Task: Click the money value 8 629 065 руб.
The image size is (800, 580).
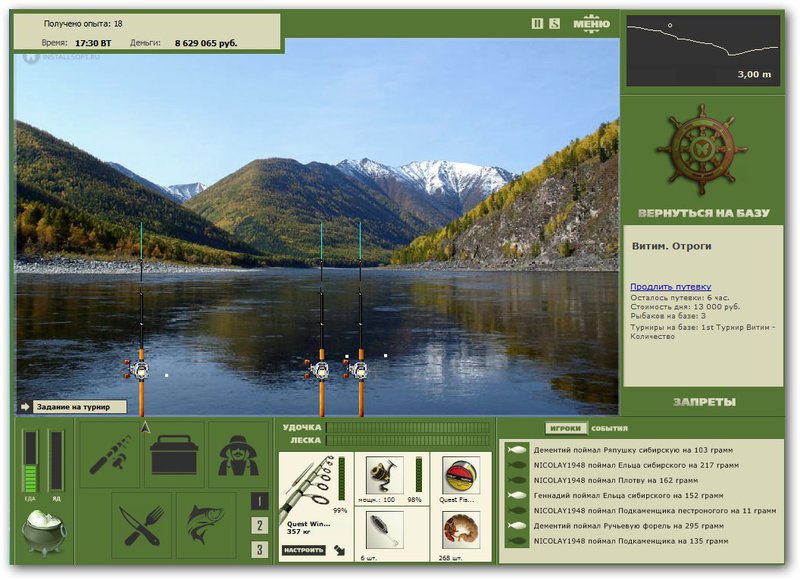Action: pos(206,43)
